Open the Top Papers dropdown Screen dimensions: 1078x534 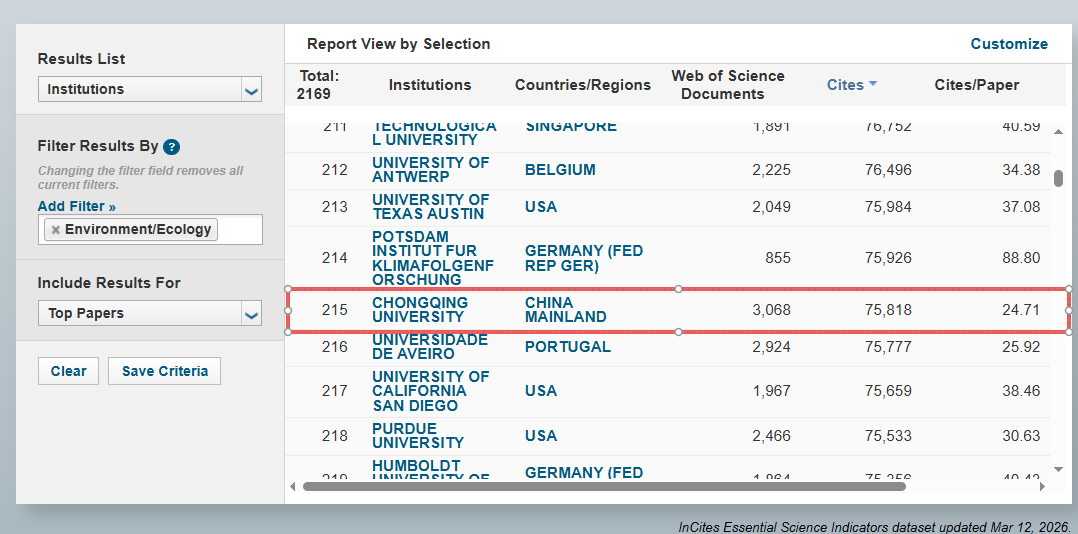(x=150, y=313)
